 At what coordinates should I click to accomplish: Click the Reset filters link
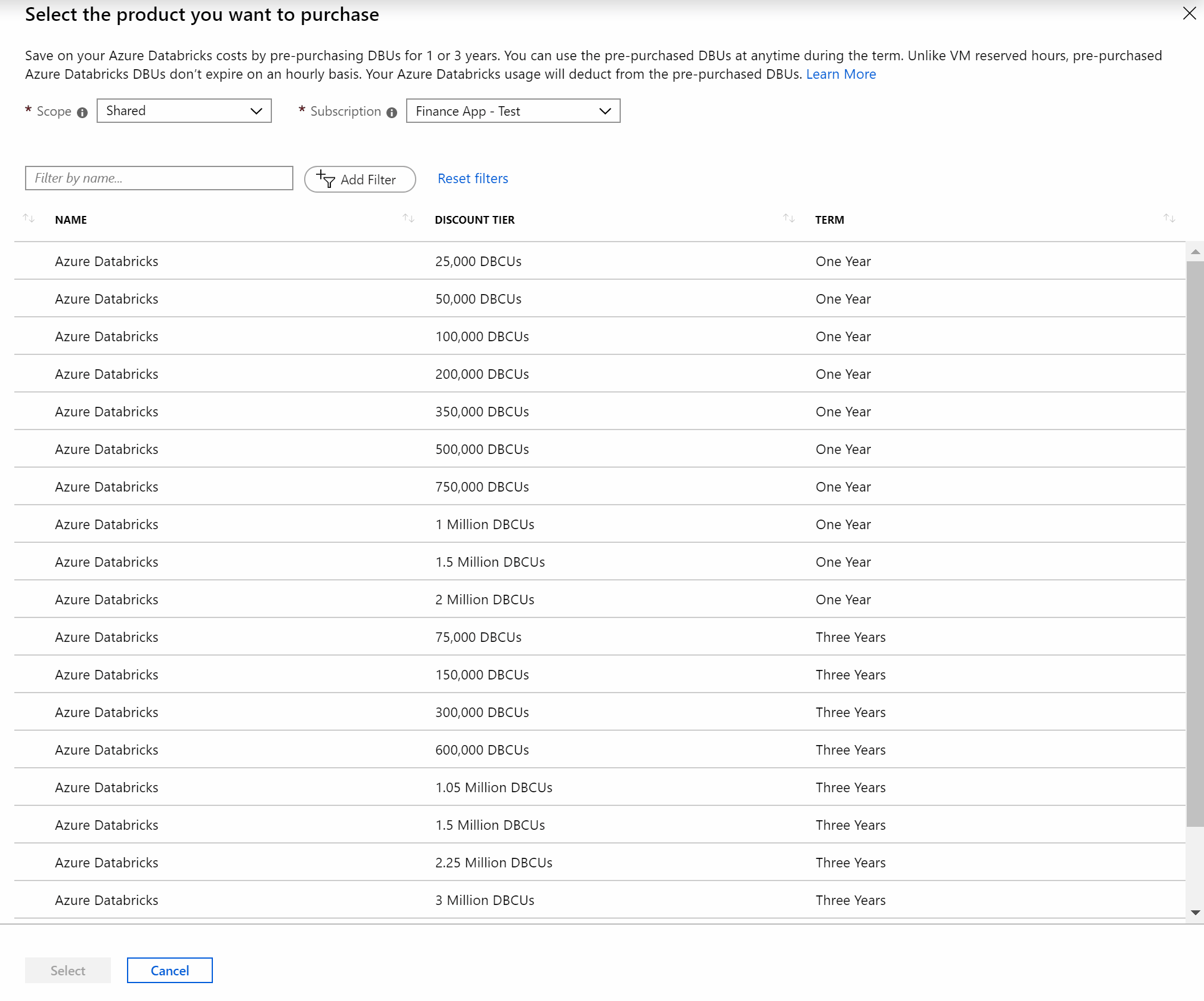(473, 178)
